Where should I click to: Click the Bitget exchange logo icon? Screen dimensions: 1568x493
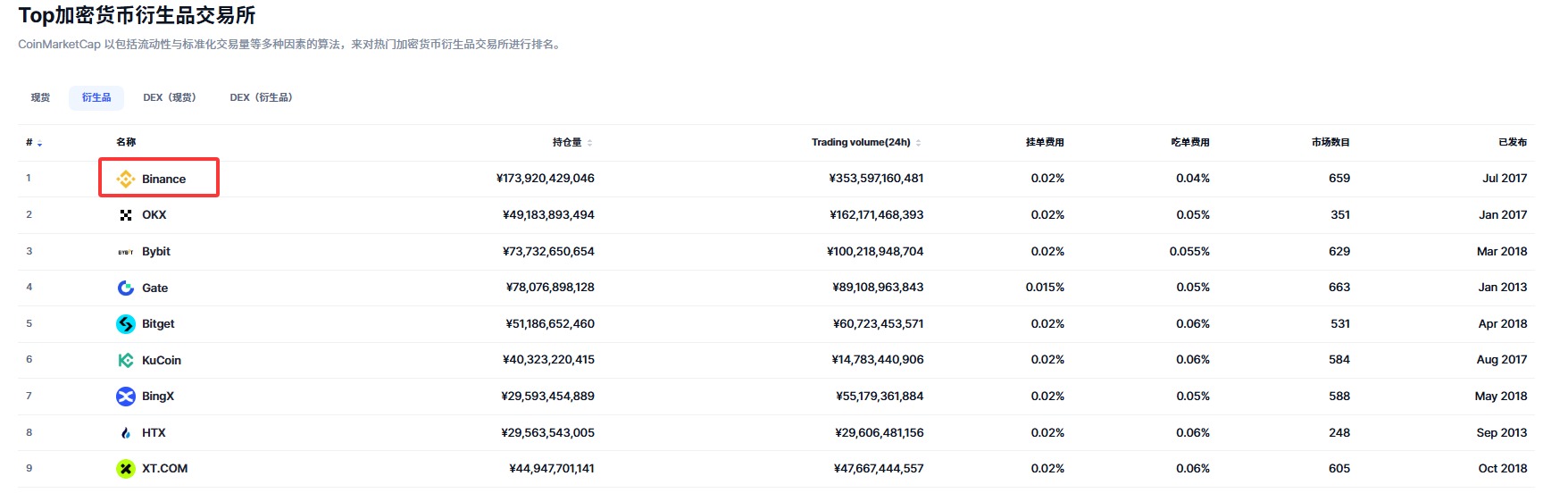[126, 324]
